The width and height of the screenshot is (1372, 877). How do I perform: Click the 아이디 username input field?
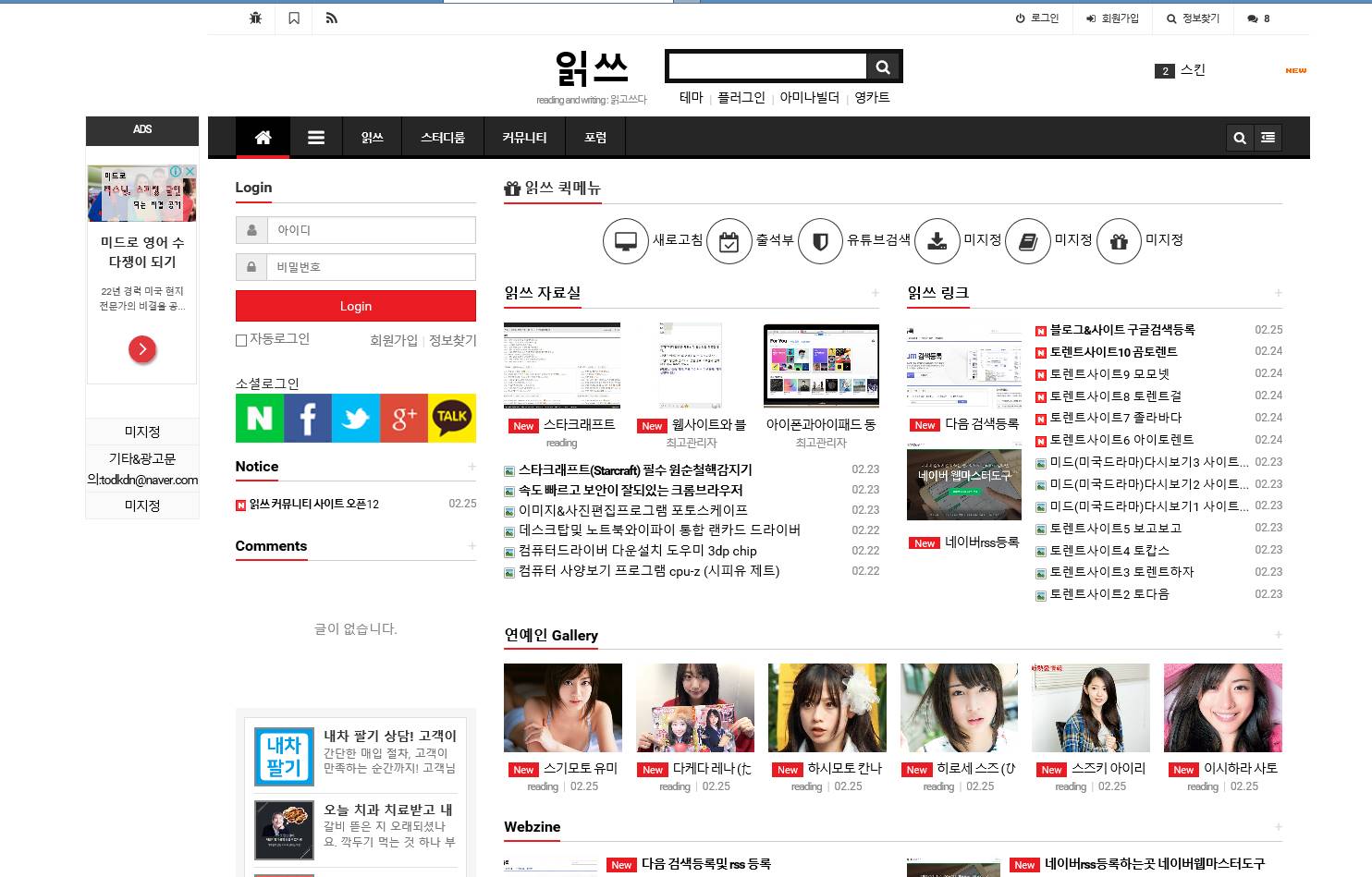pos(371,230)
